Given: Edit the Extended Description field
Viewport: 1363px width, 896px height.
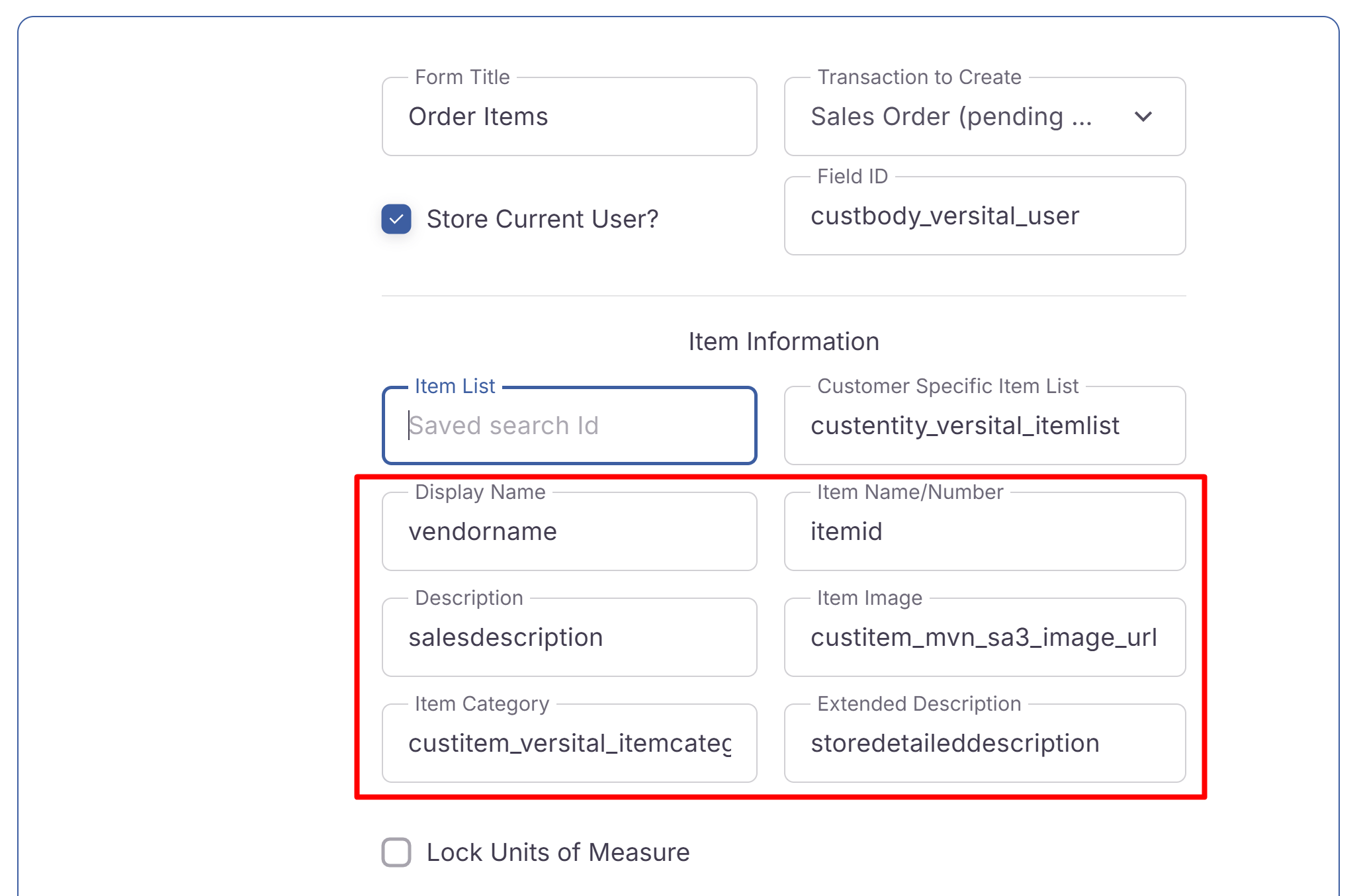Looking at the screenshot, I should (x=984, y=743).
